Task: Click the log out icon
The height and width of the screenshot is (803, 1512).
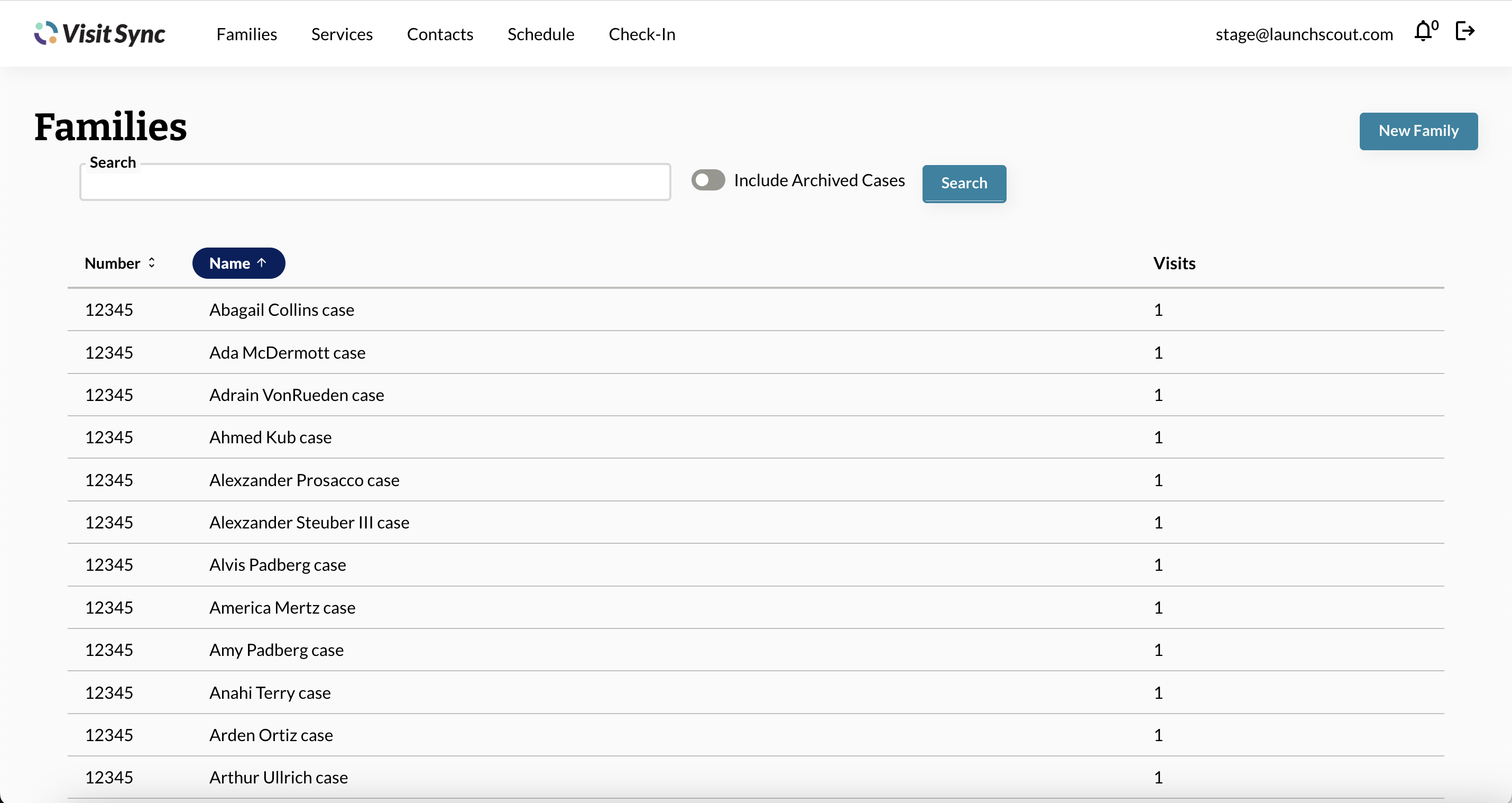Action: [x=1464, y=31]
